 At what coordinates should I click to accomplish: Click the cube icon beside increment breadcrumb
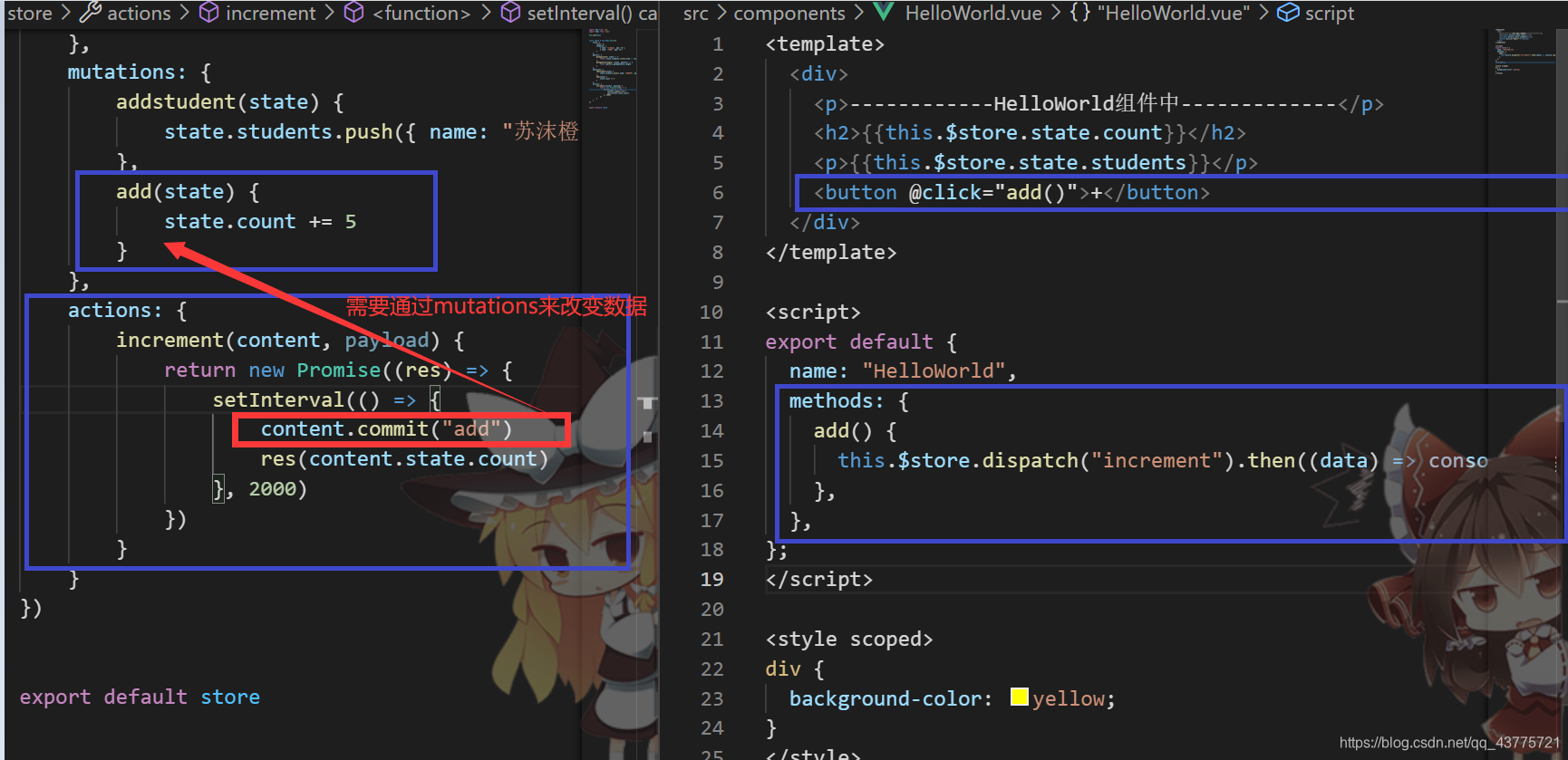click(208, 13)
